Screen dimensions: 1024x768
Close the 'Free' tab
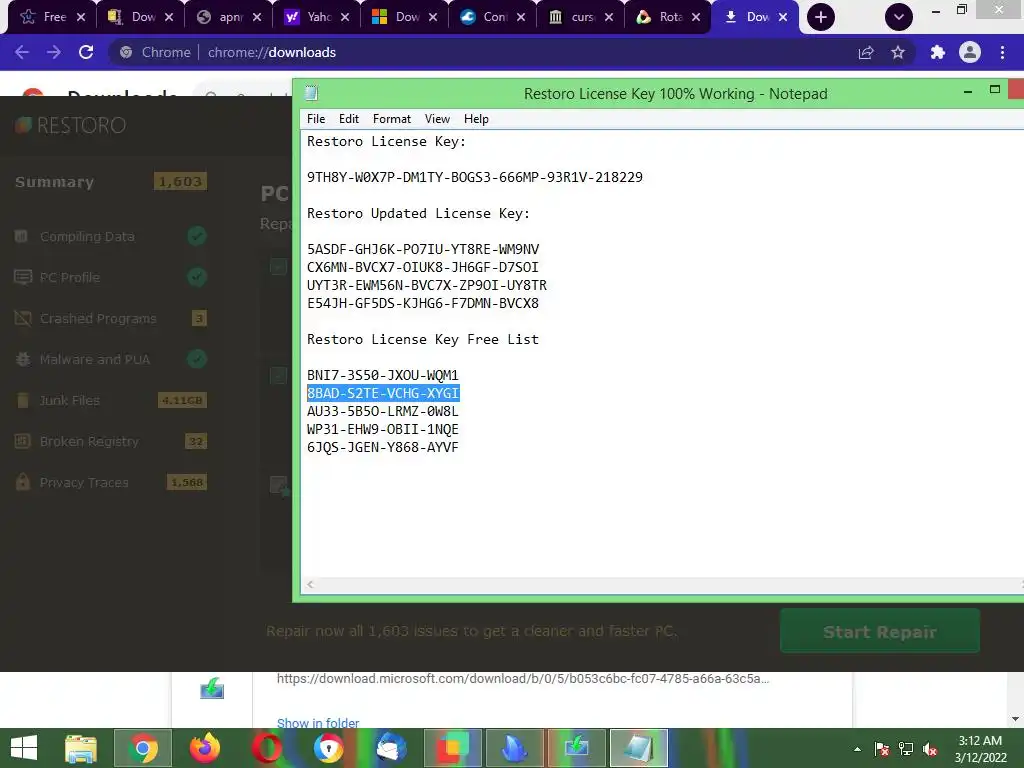81,17
